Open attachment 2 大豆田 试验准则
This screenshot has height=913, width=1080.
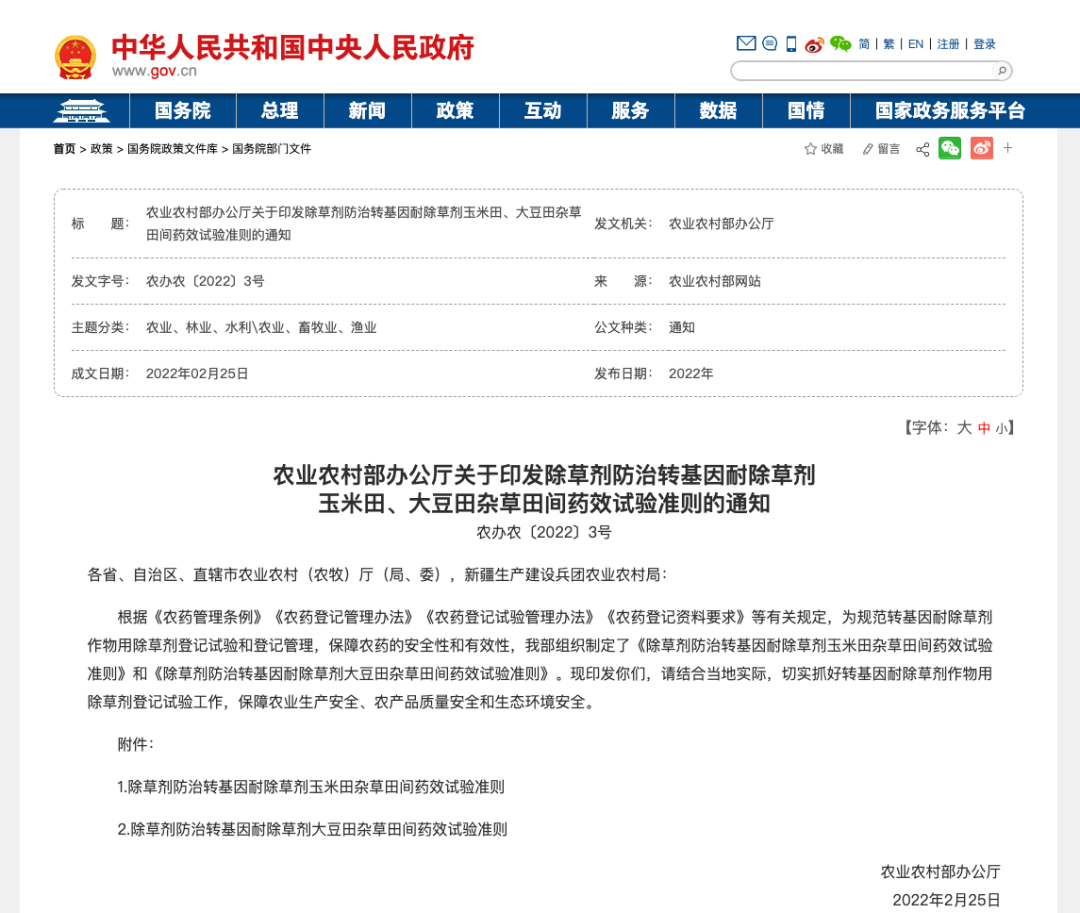point(312,830)
